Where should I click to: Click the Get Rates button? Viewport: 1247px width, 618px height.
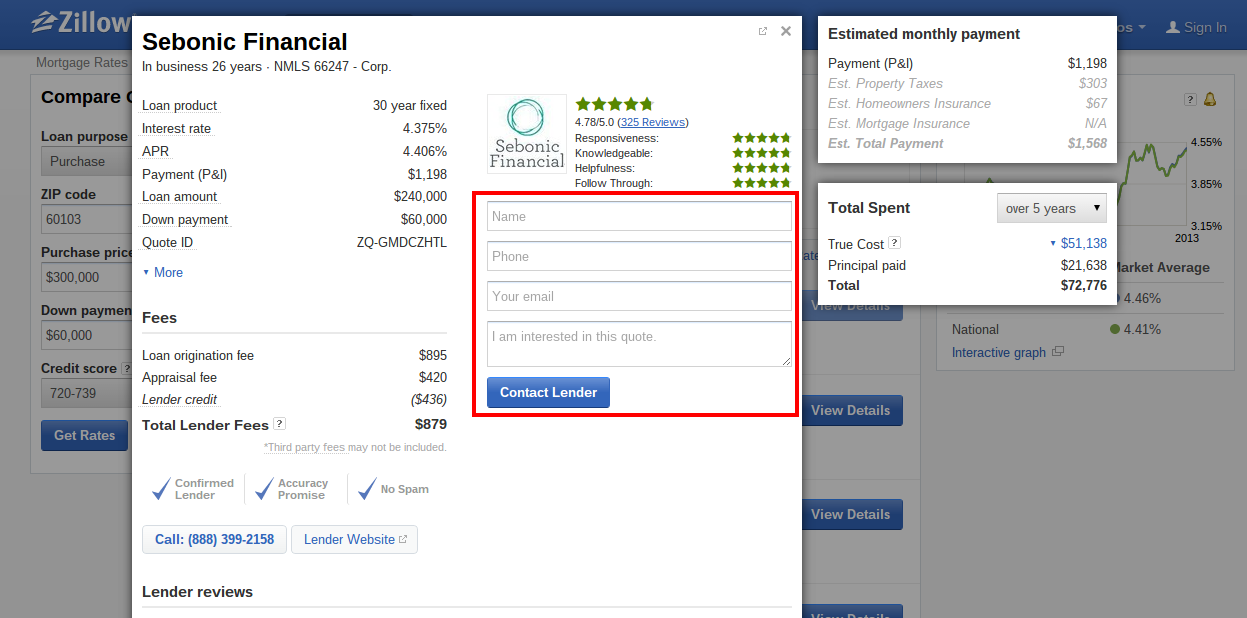tap(85, 435)
